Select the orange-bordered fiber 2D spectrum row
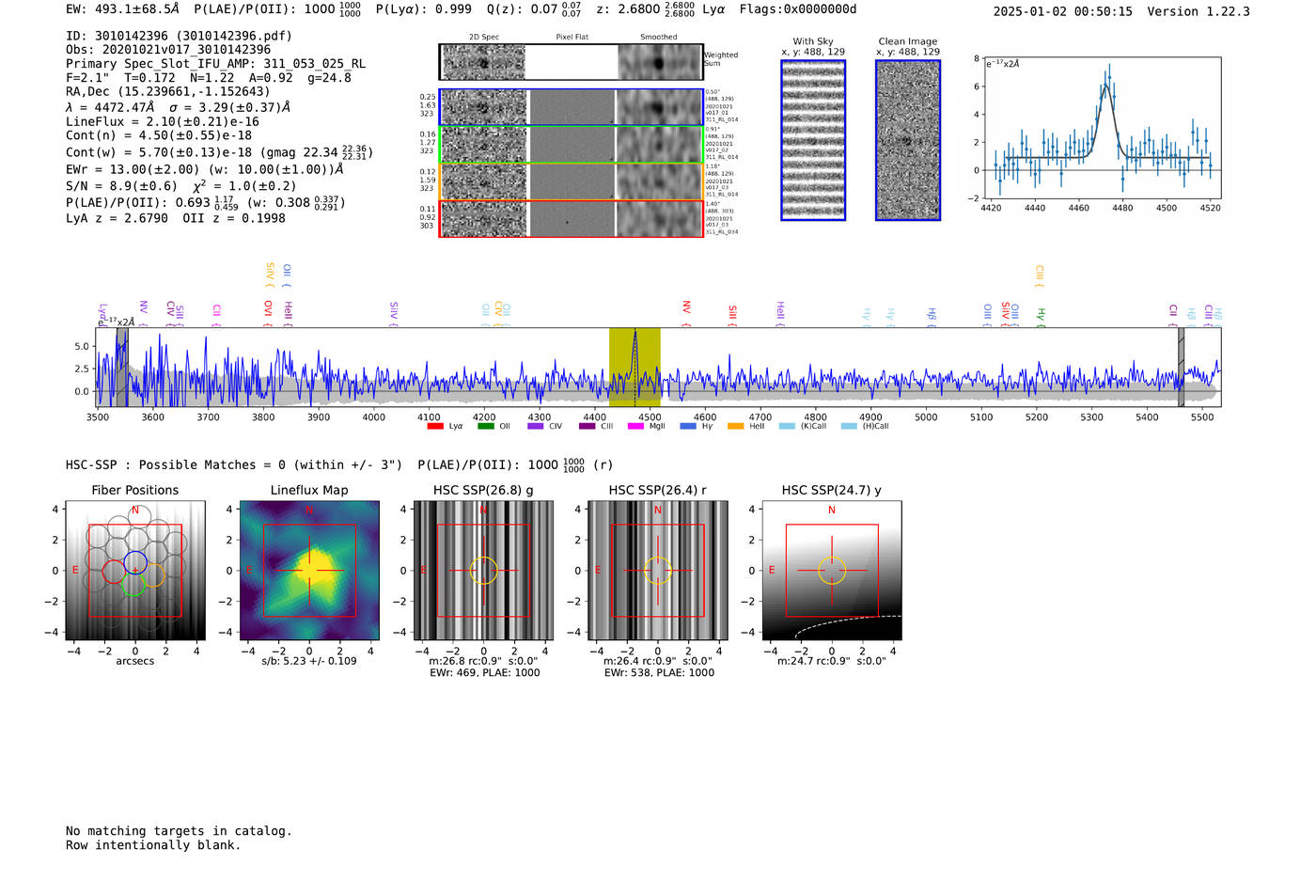The image size is (1316, 896). click(x=571, y=181)
